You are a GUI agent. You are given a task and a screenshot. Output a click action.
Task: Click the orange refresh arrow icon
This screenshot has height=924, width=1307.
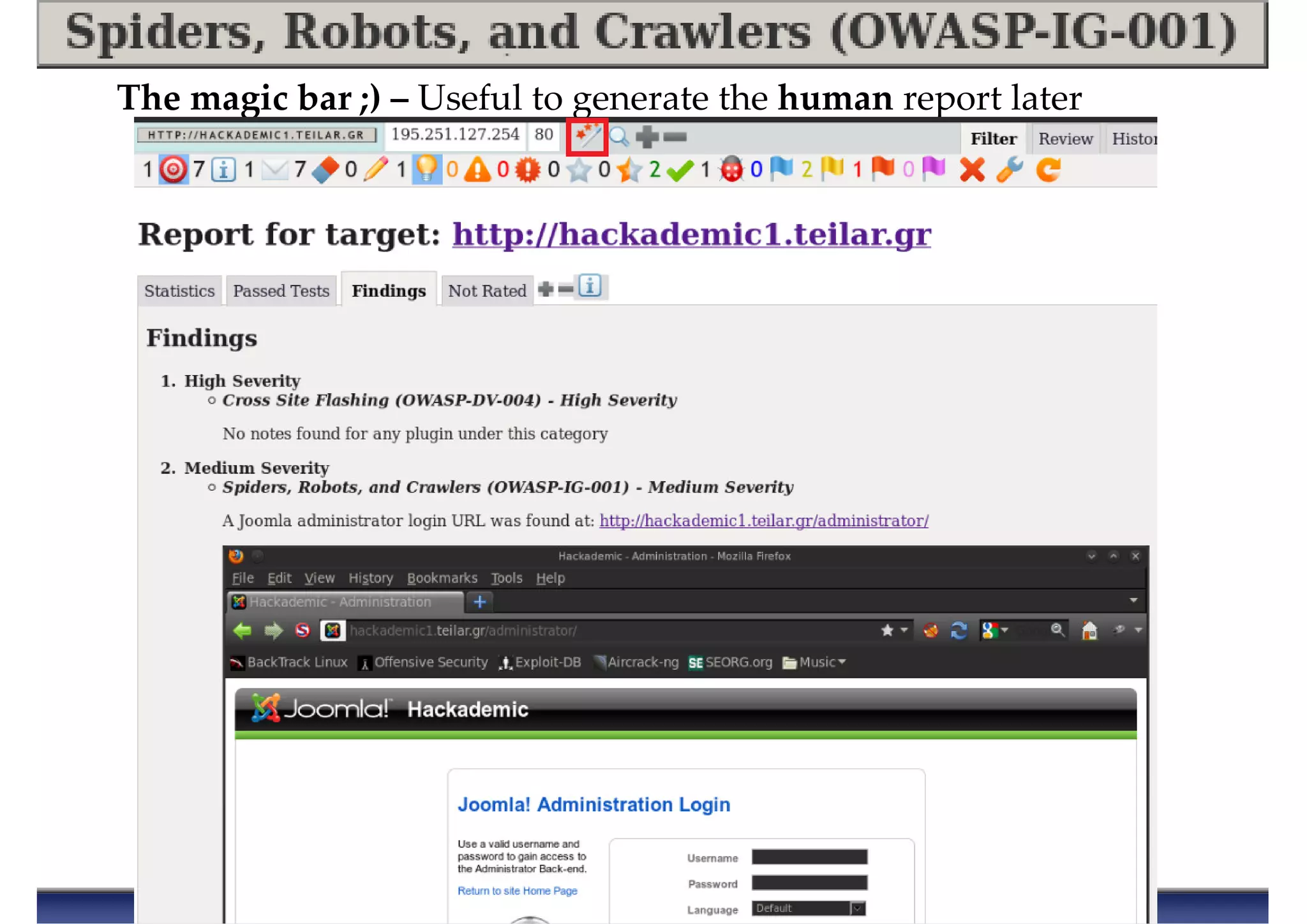1048,170
